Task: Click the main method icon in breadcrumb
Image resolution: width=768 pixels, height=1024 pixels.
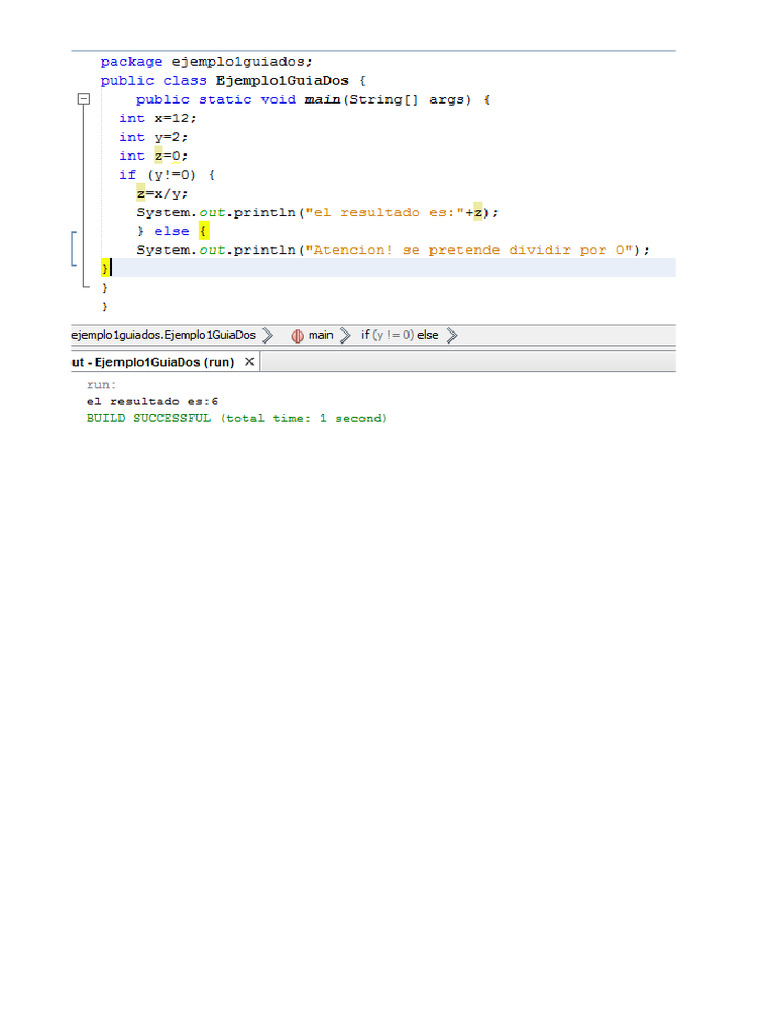Action: (297, 336)
